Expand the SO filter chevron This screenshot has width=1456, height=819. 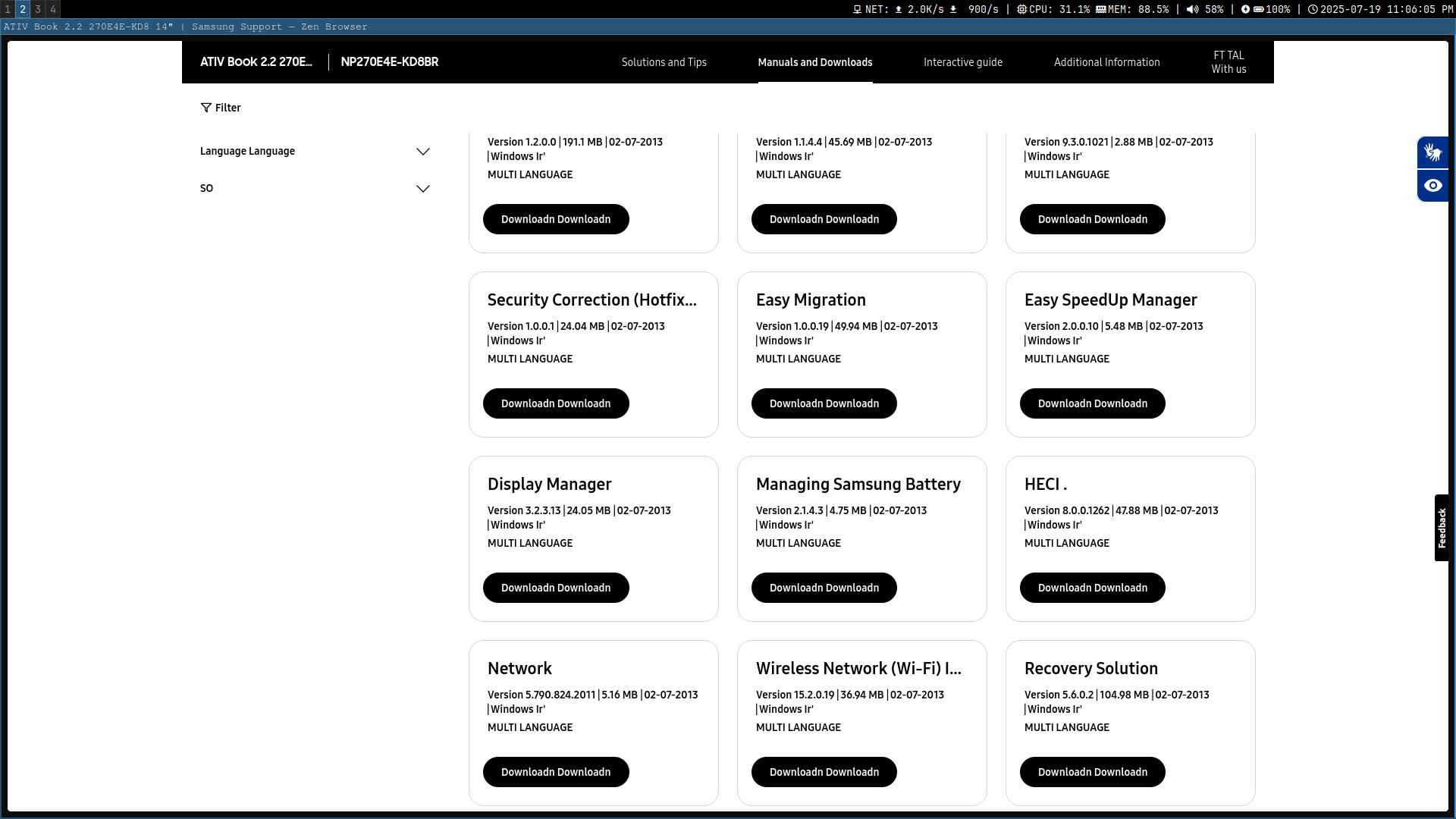coord(423,189)
